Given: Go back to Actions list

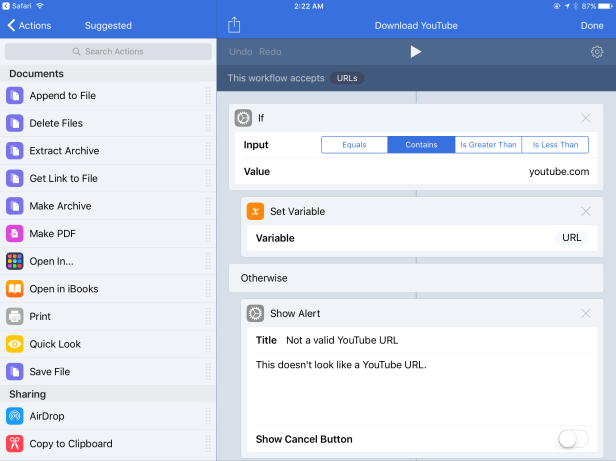Looking at the screenshot, I should (x=28, y=25).
